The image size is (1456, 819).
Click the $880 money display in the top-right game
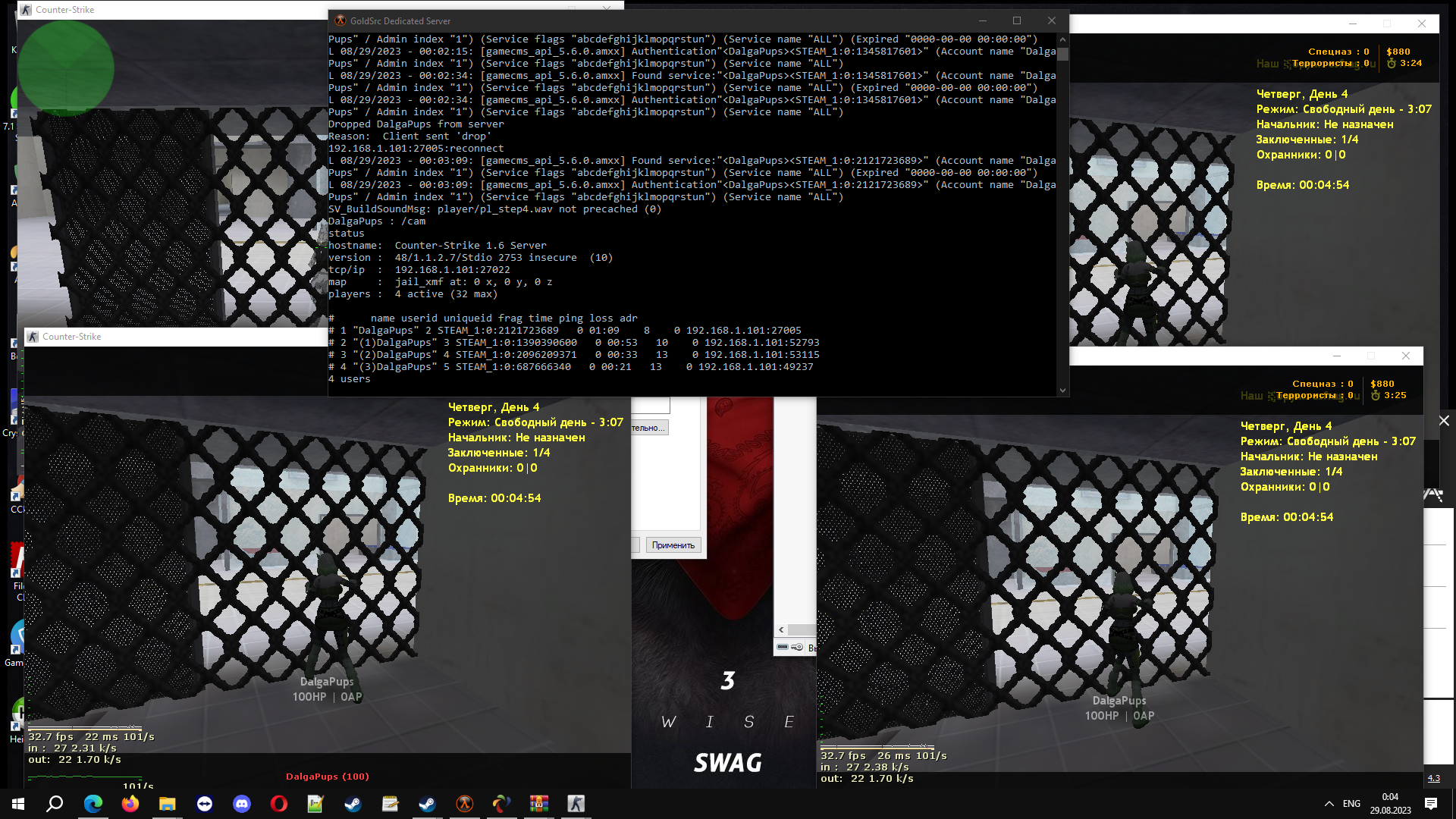(1398, 52)
